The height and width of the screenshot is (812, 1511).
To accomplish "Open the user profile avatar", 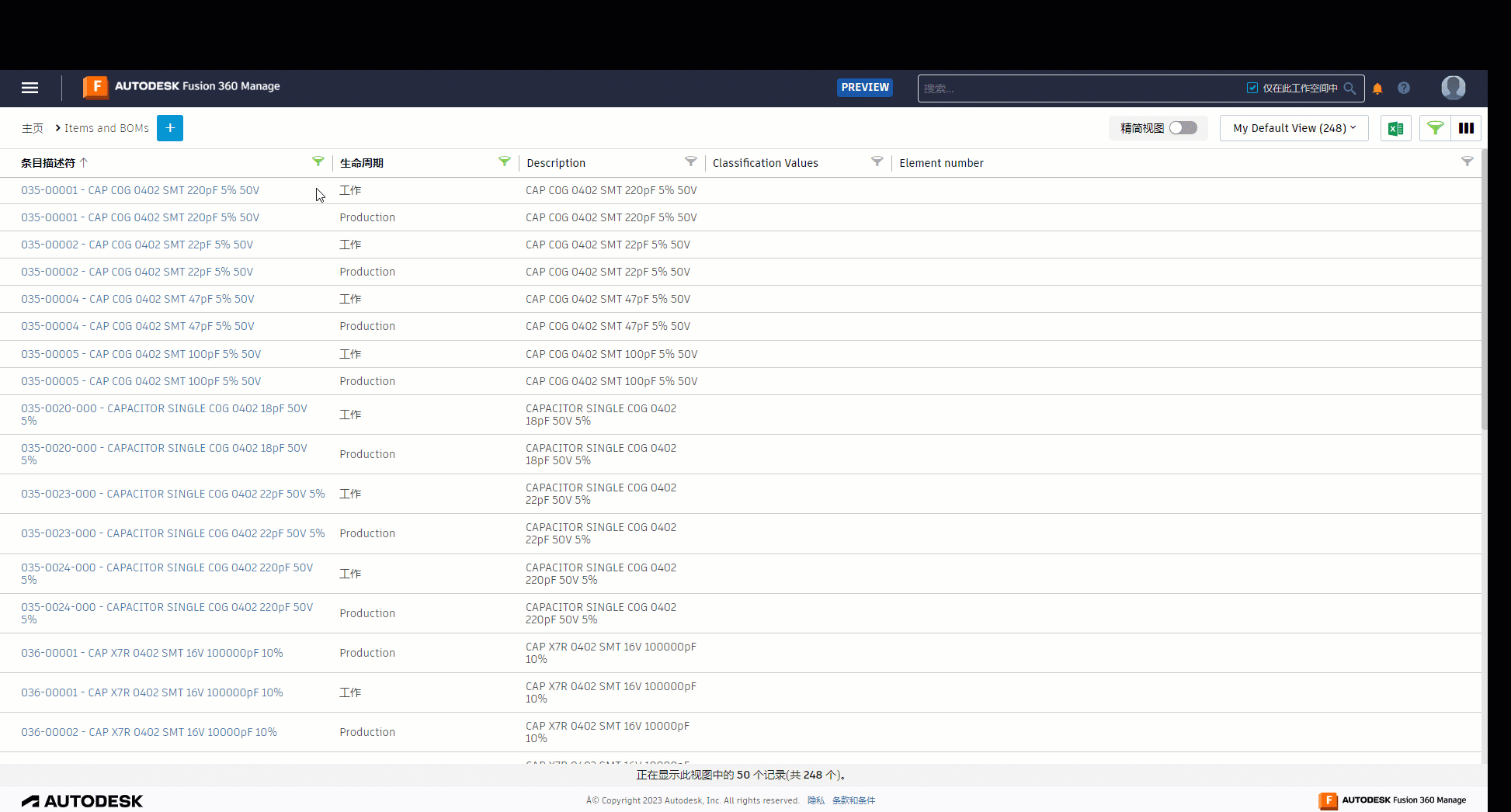I will pyautogui.click(x=1454, y=88).
